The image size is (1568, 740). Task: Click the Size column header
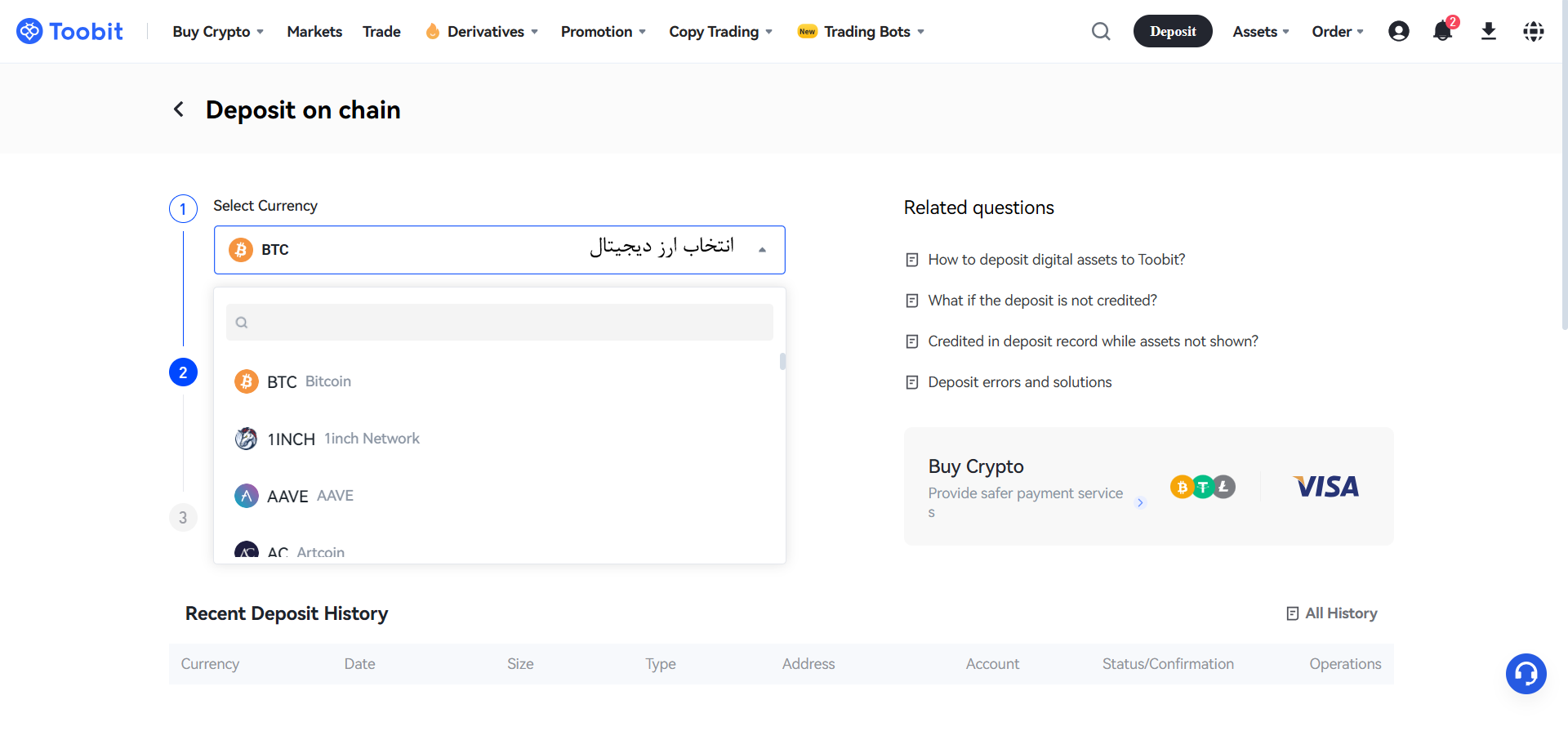[520, 664]
